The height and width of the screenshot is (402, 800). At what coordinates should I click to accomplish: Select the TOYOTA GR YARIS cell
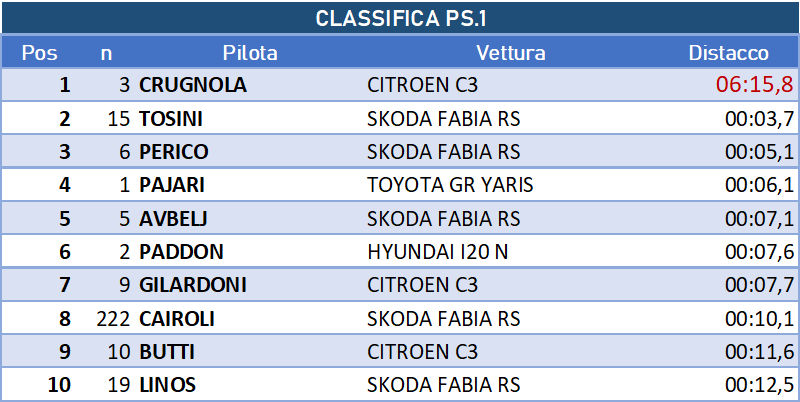[x=450, y=185]
